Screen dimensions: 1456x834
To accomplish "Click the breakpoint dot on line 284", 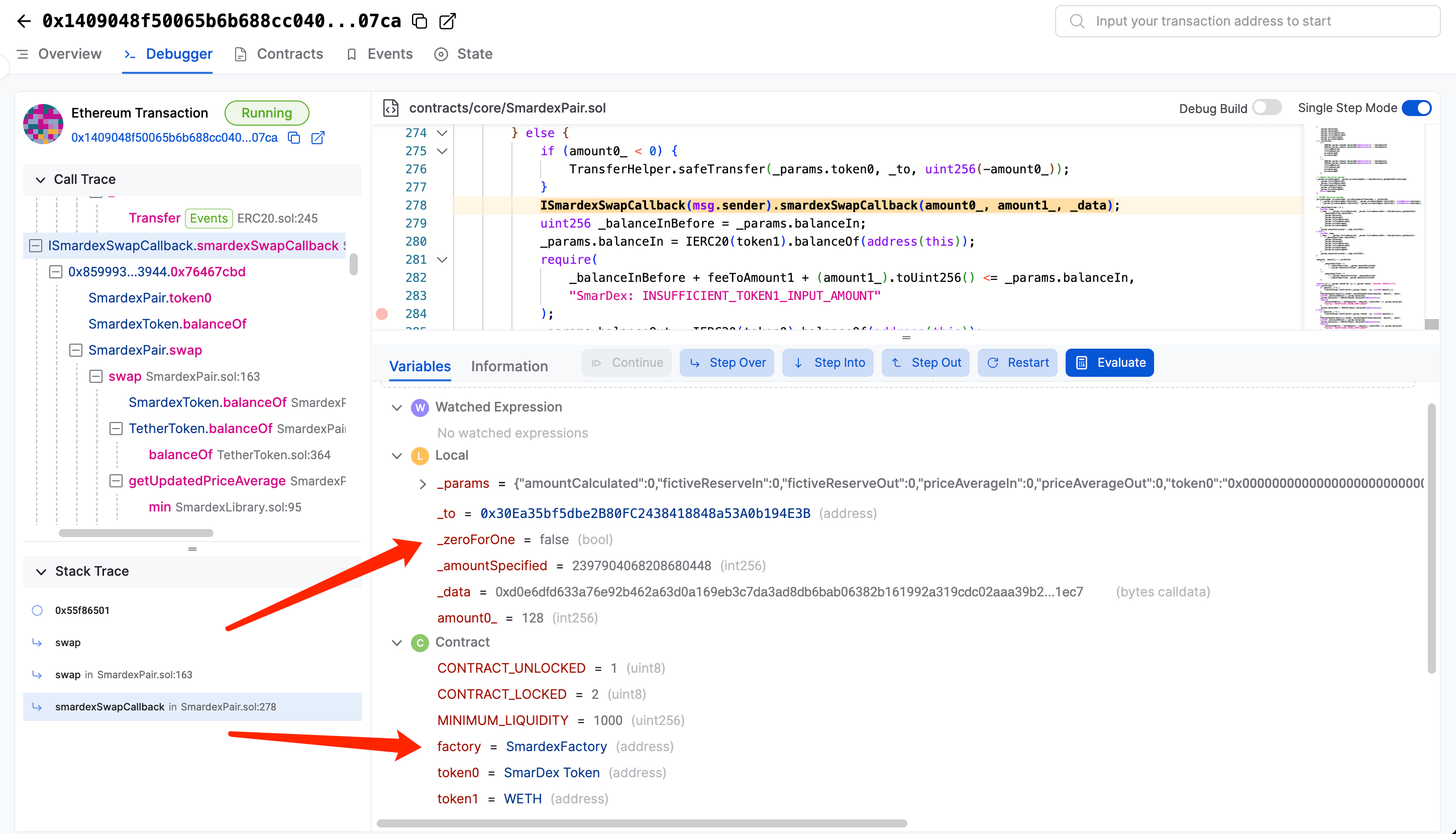I will (x=382, y=314).
